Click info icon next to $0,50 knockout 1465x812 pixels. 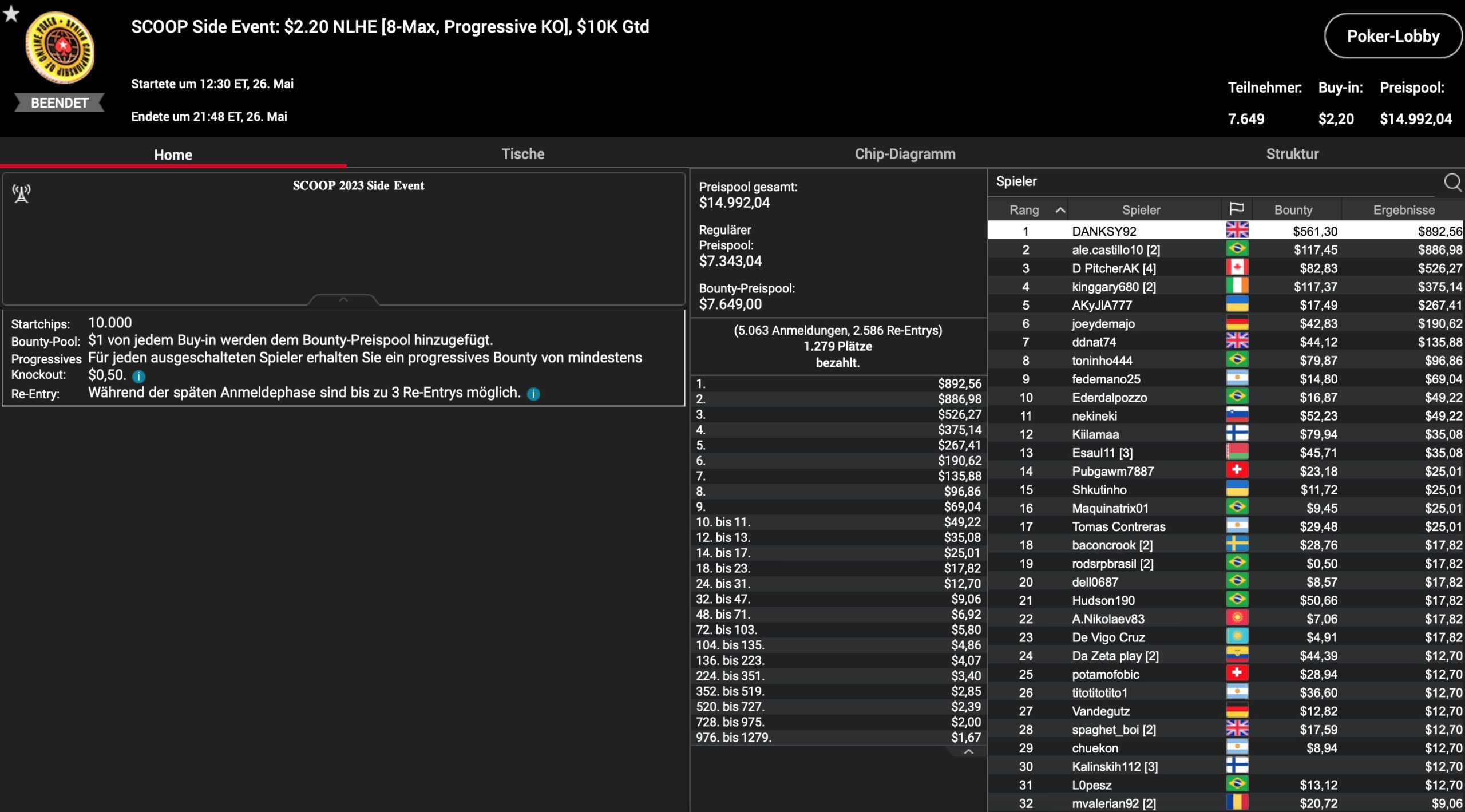[x=138, y=376]
